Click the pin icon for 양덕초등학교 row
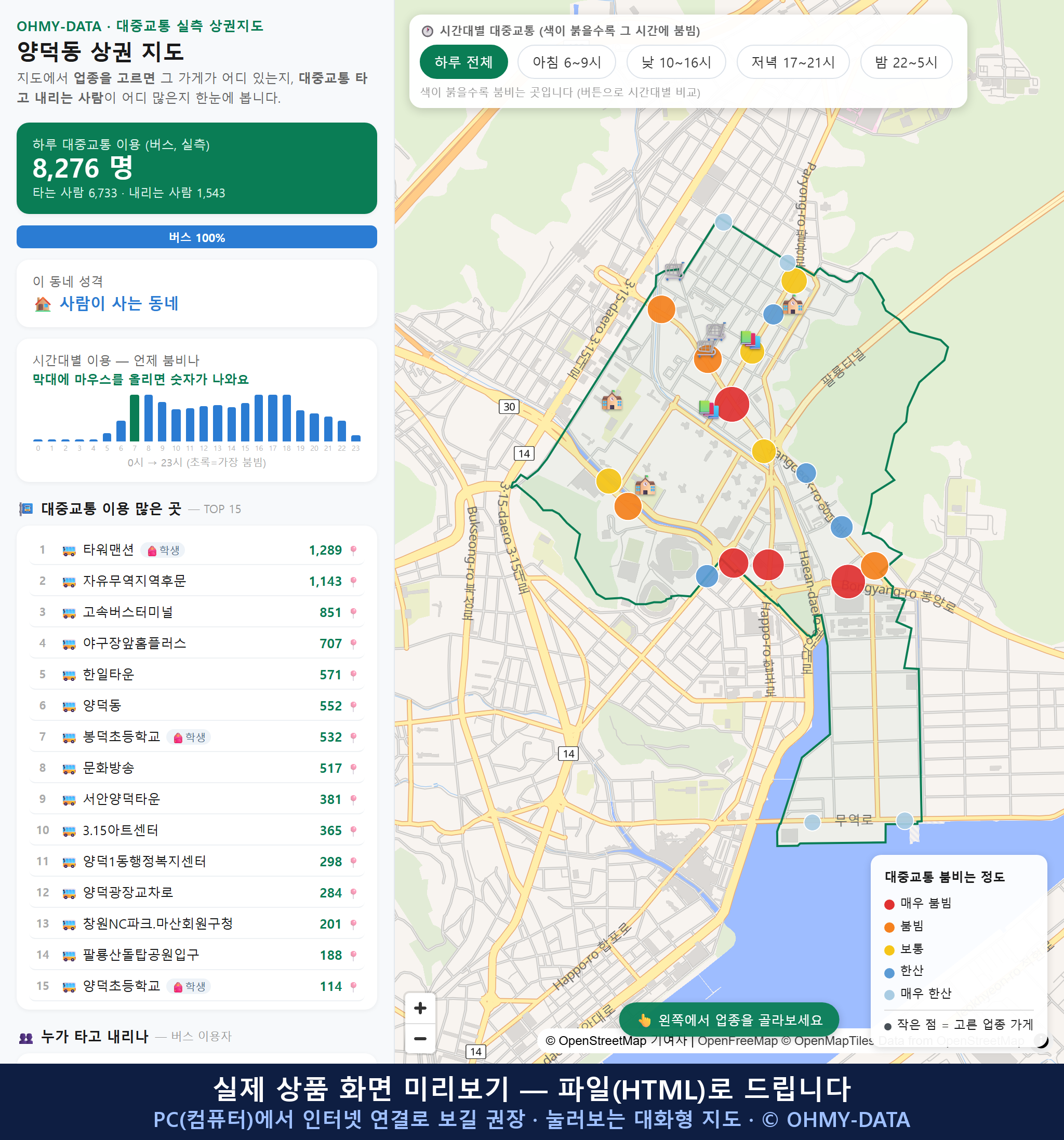This screenshot has width=1064, height=1140. click(x=353, y=986)
